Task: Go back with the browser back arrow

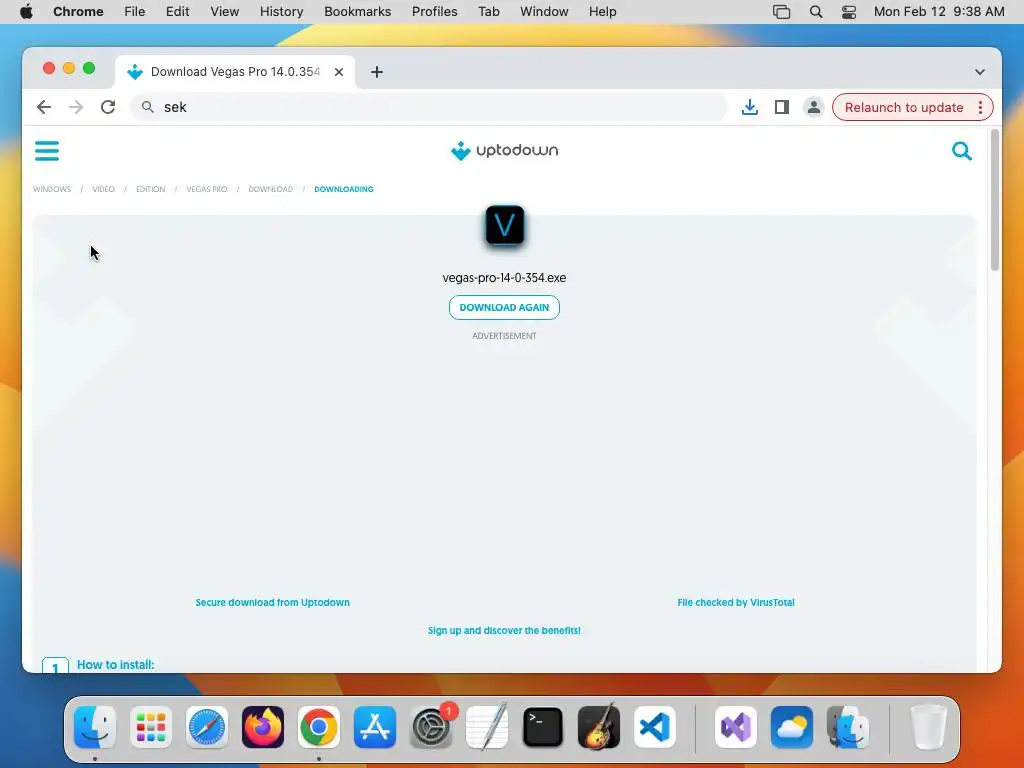Action: point(44,107)
